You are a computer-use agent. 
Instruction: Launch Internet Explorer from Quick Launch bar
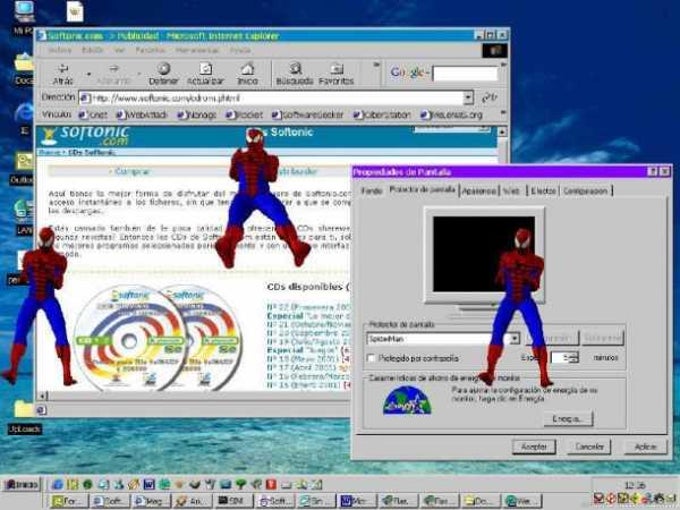coord(57,484)
